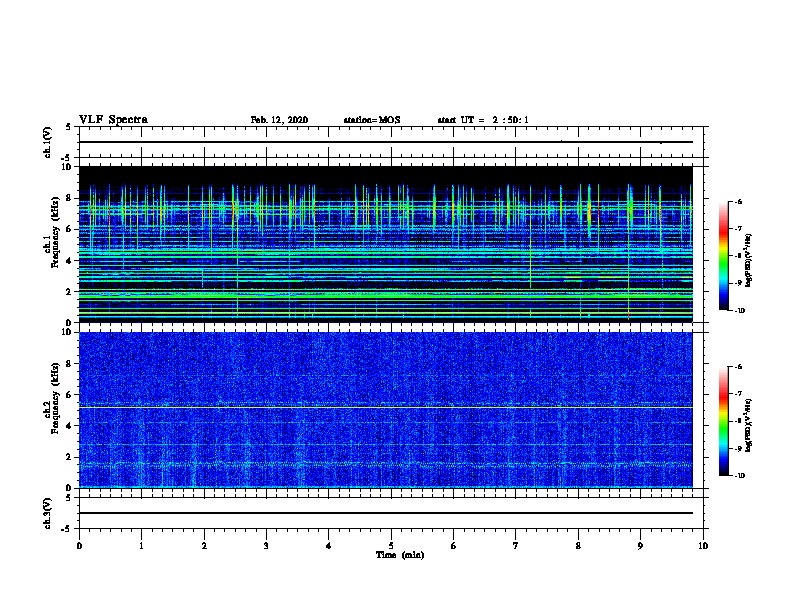Click the upper color scale's rotated units label
The width and height of the screenshot is (792, 612).
749,261
